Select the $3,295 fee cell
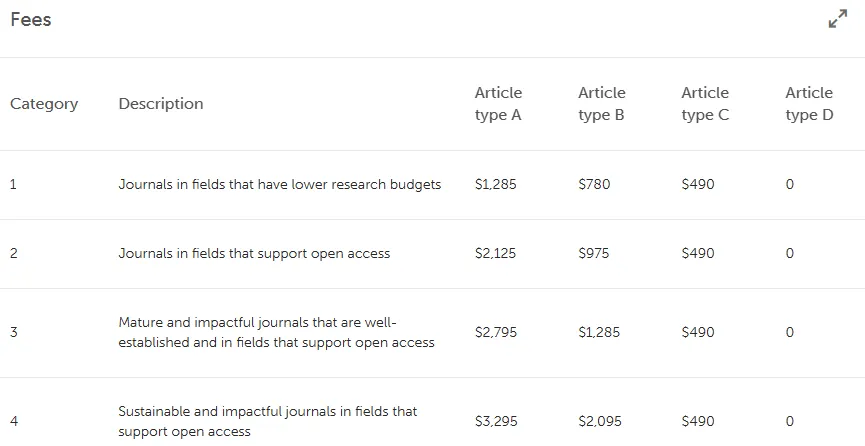Viewport: 865px width, 446px height. click(x=496, y=422)
